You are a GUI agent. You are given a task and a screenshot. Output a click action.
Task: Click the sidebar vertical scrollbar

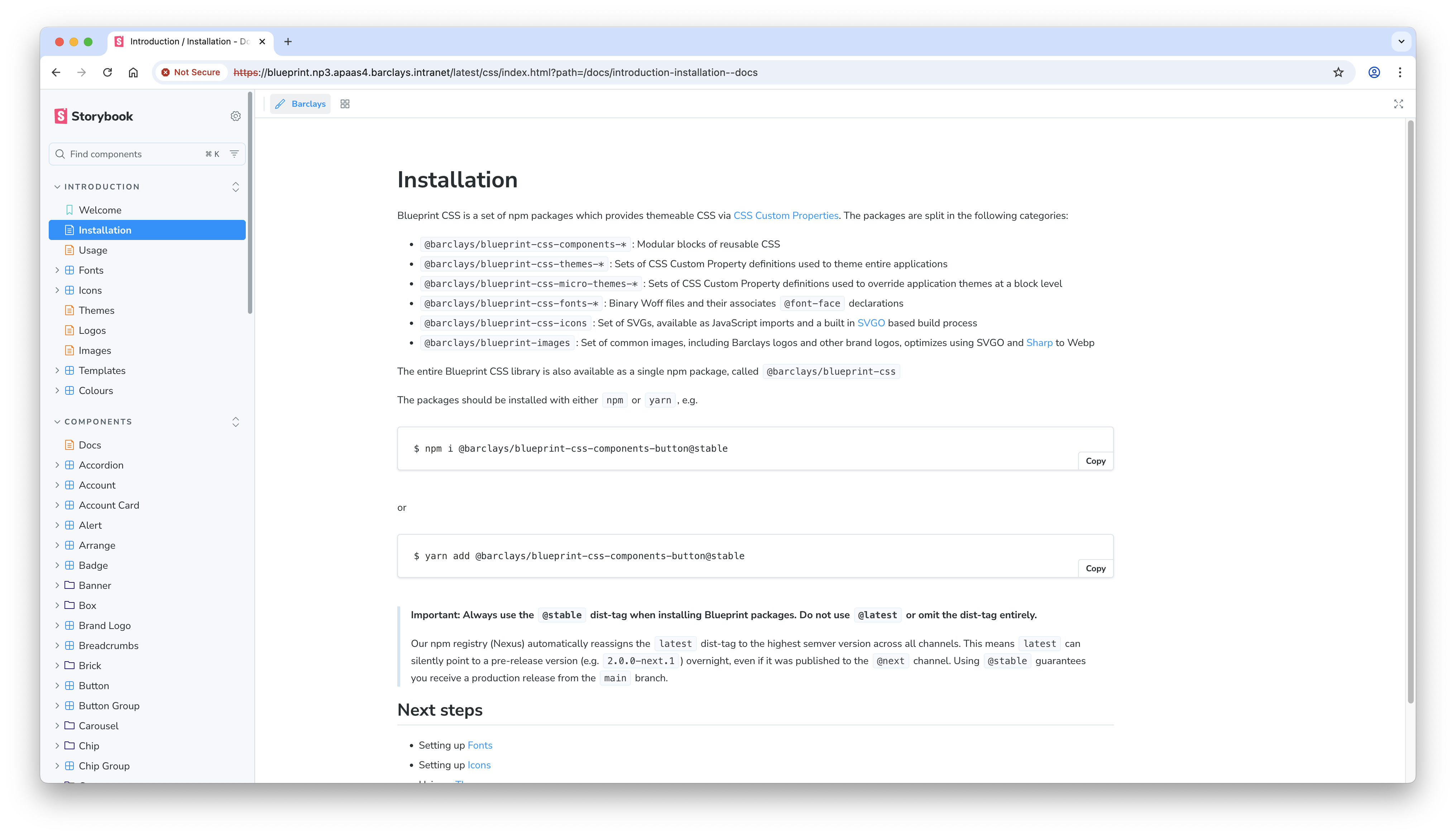[x=250, y=203]
